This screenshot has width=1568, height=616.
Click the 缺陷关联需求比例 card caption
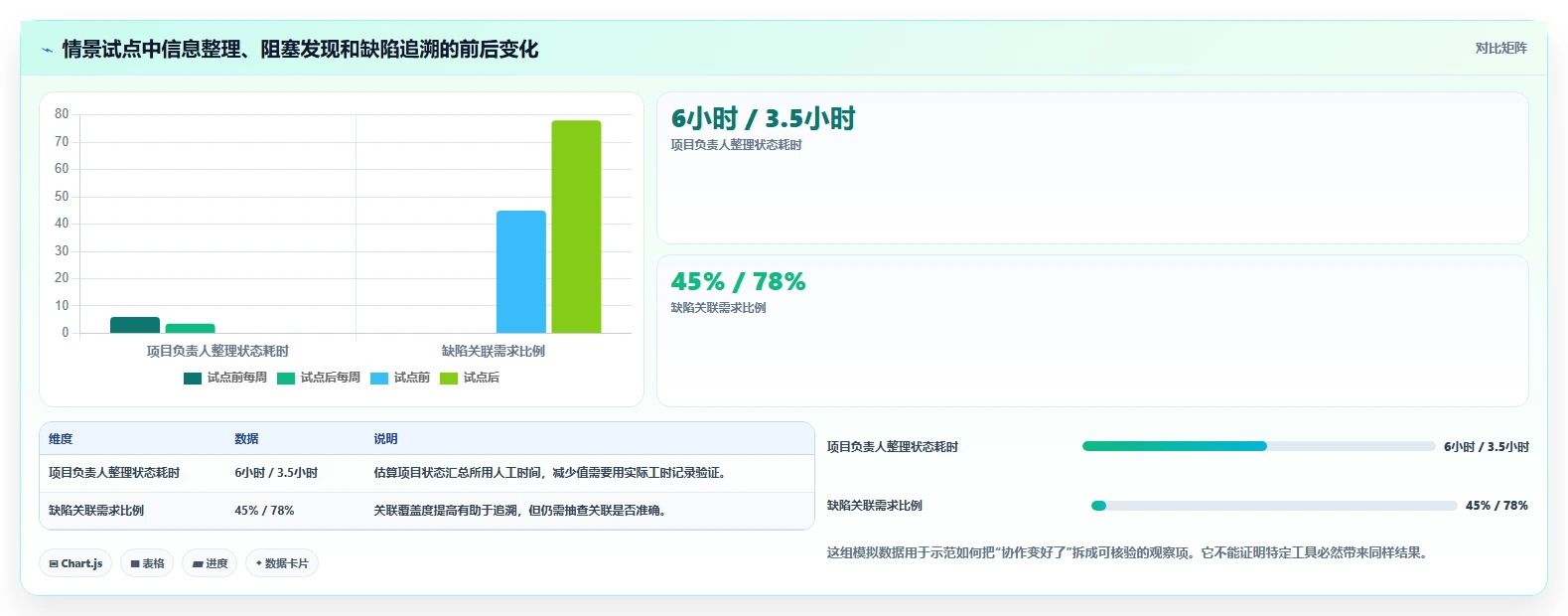coord(718,308)
